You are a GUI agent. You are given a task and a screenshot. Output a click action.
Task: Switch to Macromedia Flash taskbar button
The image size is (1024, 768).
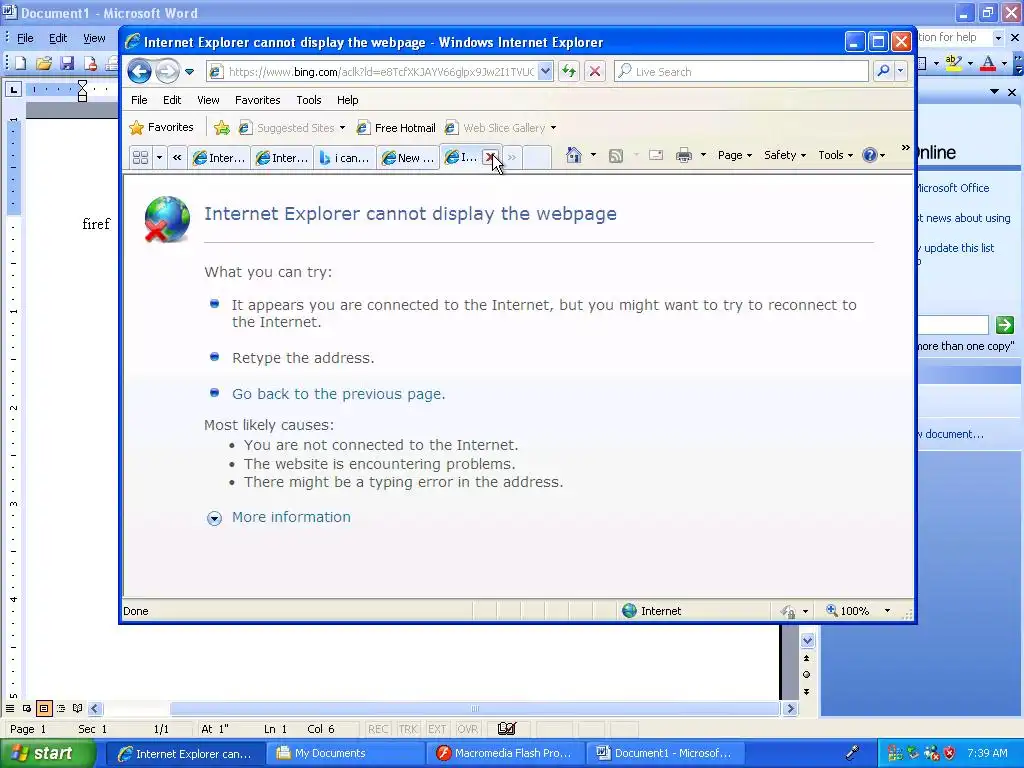pos(505,753)
